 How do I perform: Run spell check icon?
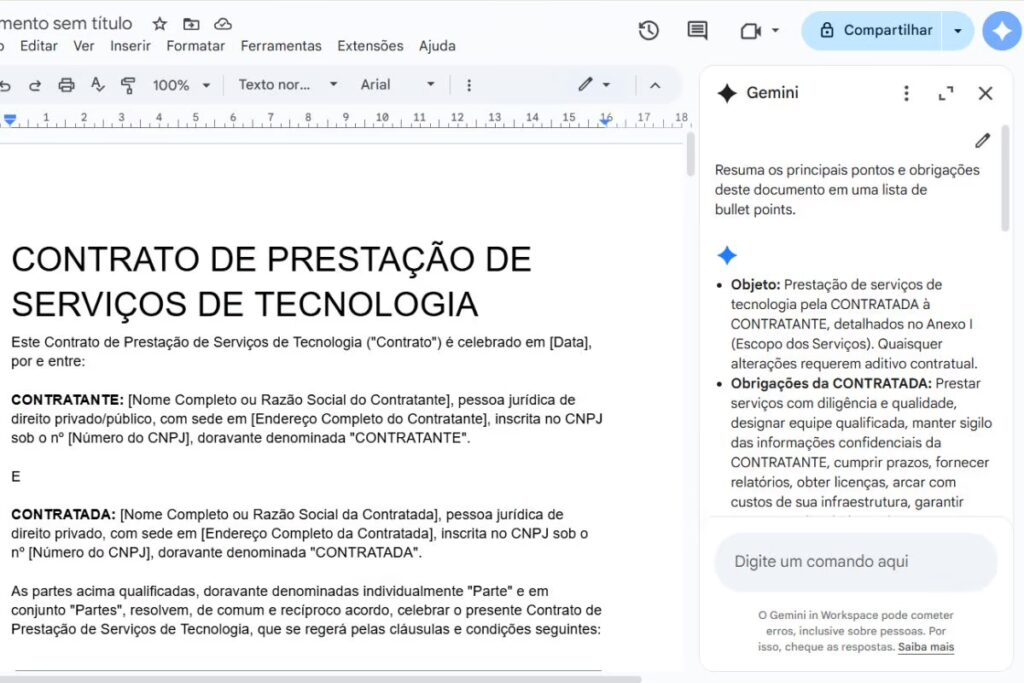[97, 85]
